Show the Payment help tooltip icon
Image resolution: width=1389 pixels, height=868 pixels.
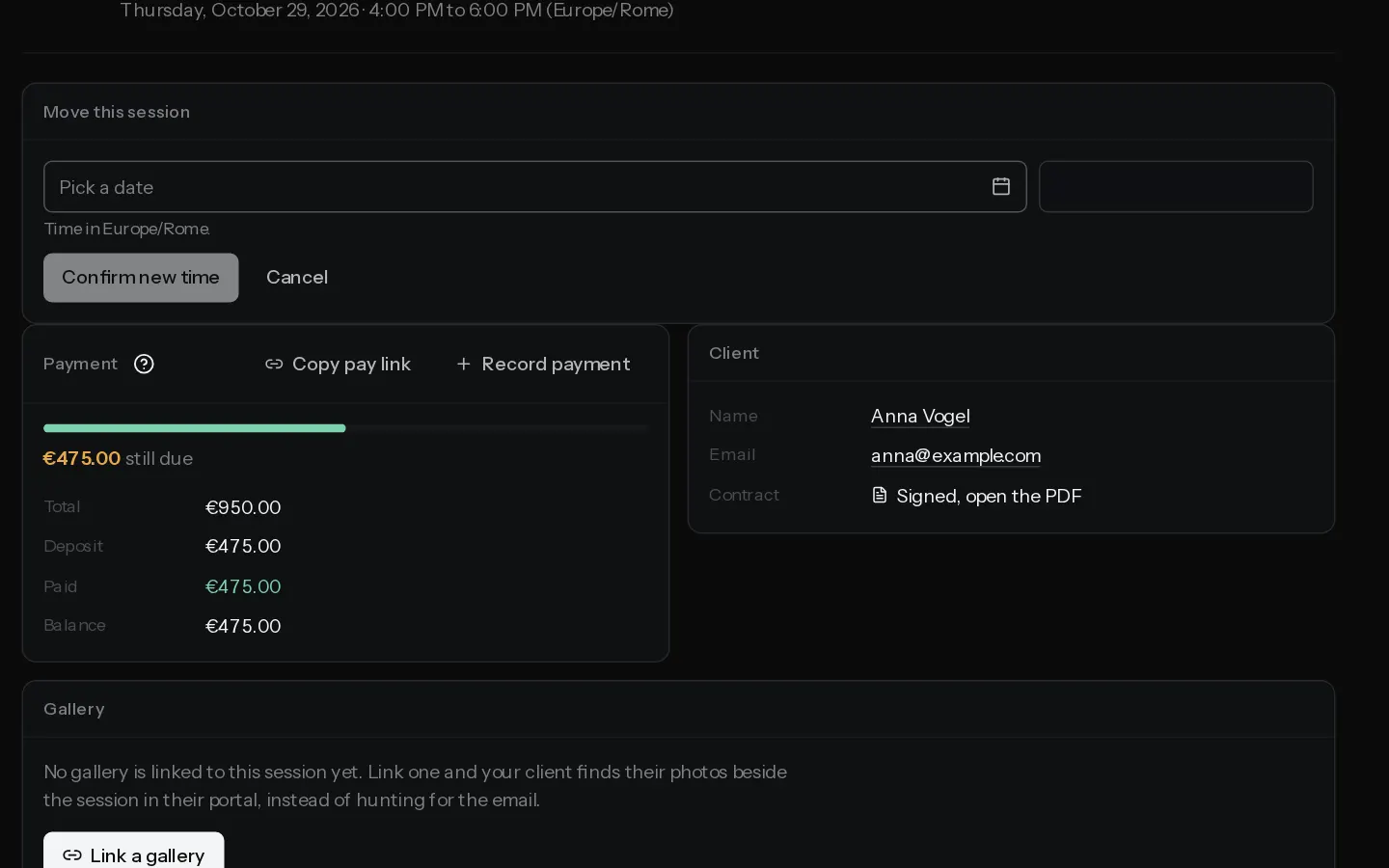click(144, 364)
